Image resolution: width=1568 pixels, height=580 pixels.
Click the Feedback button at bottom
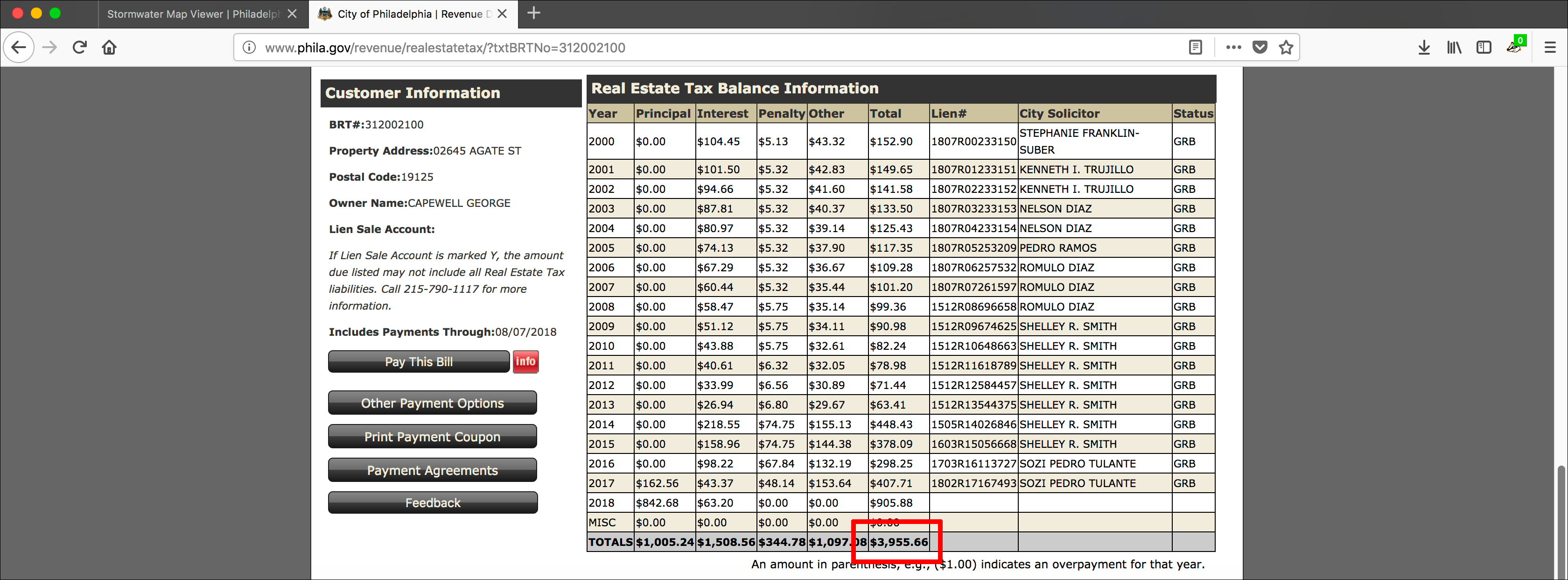pos(432,503)
